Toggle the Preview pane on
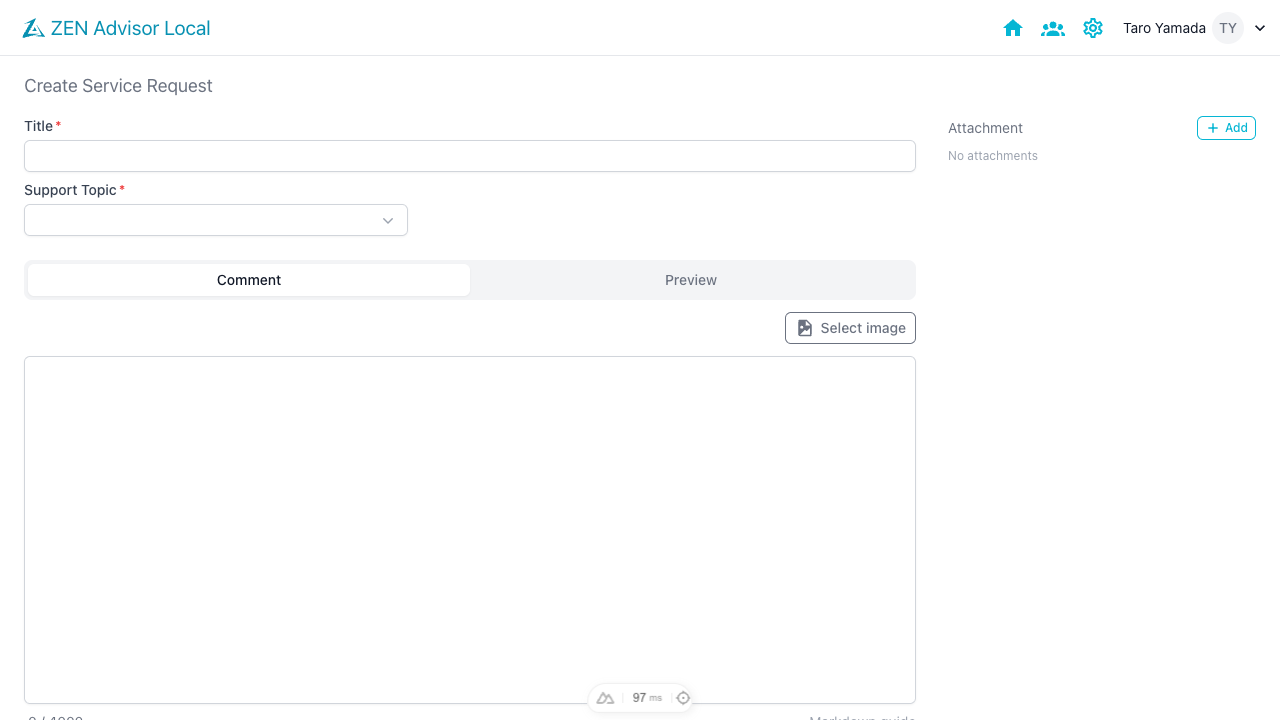This screenshot has height=720, width=1280. 690,280
